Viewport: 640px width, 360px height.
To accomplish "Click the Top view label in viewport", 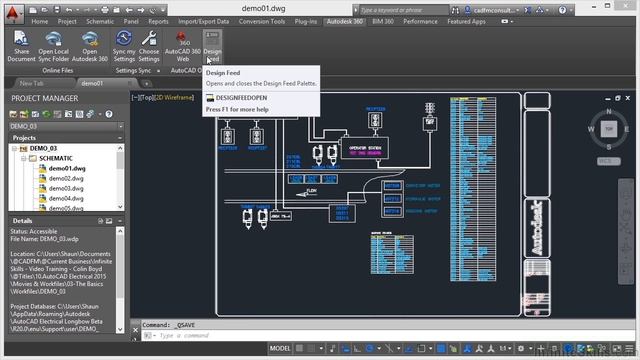I will [147, 98].
